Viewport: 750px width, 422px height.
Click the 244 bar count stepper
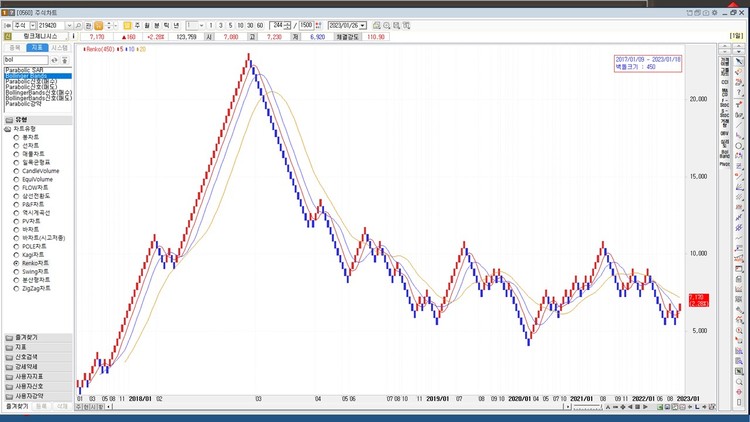pos(287,25)
